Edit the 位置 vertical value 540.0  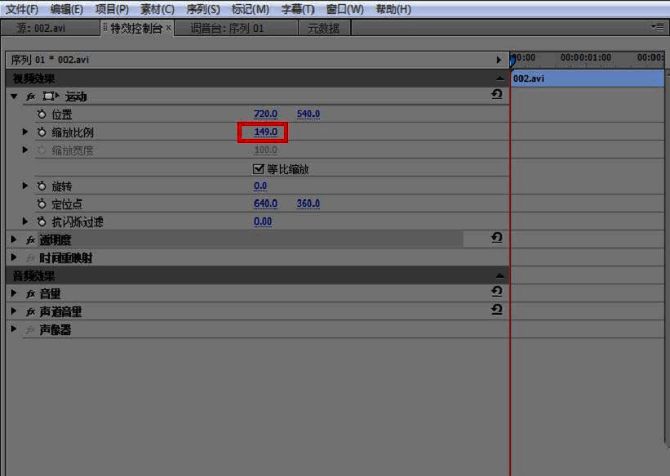point(308,114)
